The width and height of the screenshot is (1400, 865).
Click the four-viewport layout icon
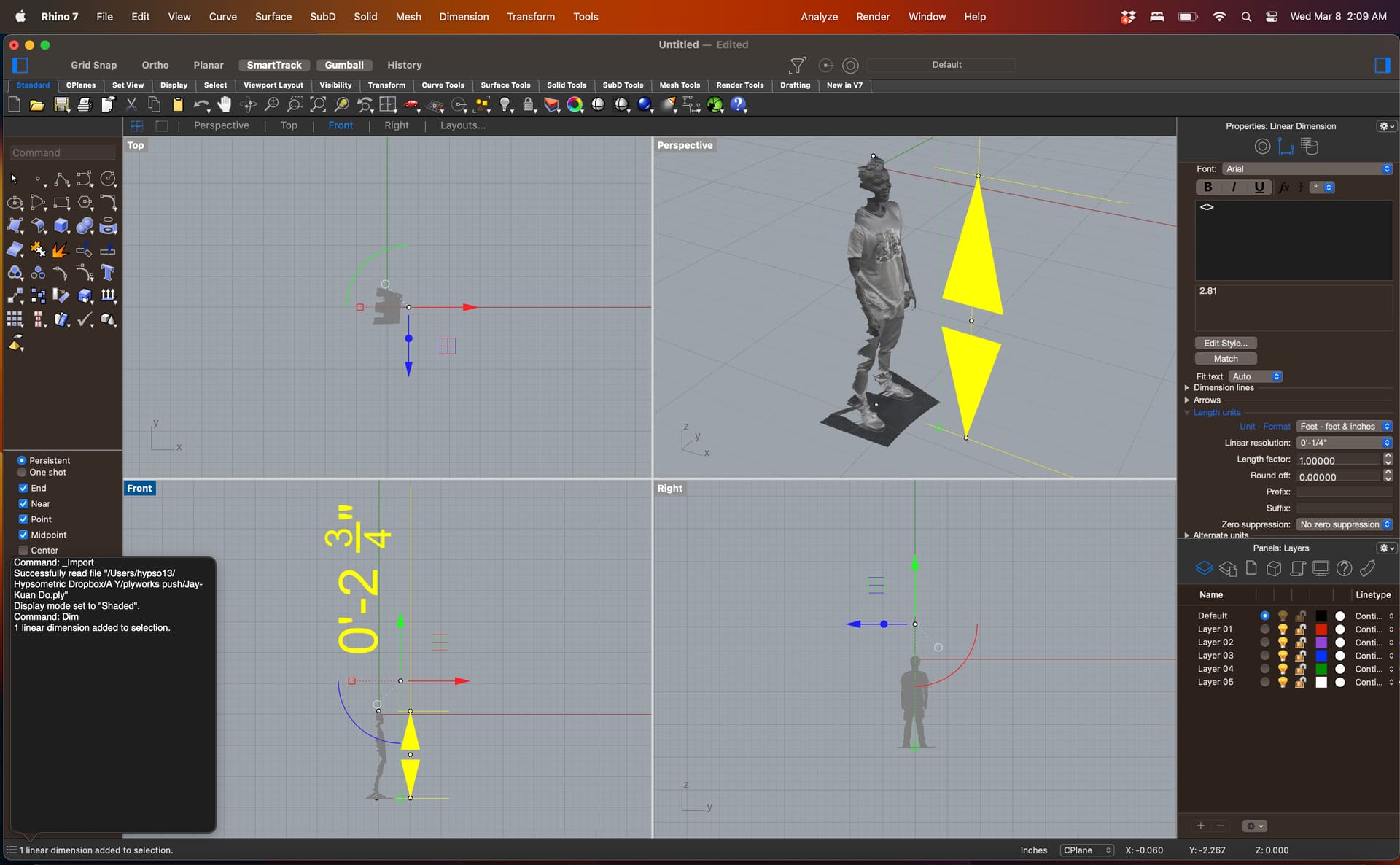(388, 105)
